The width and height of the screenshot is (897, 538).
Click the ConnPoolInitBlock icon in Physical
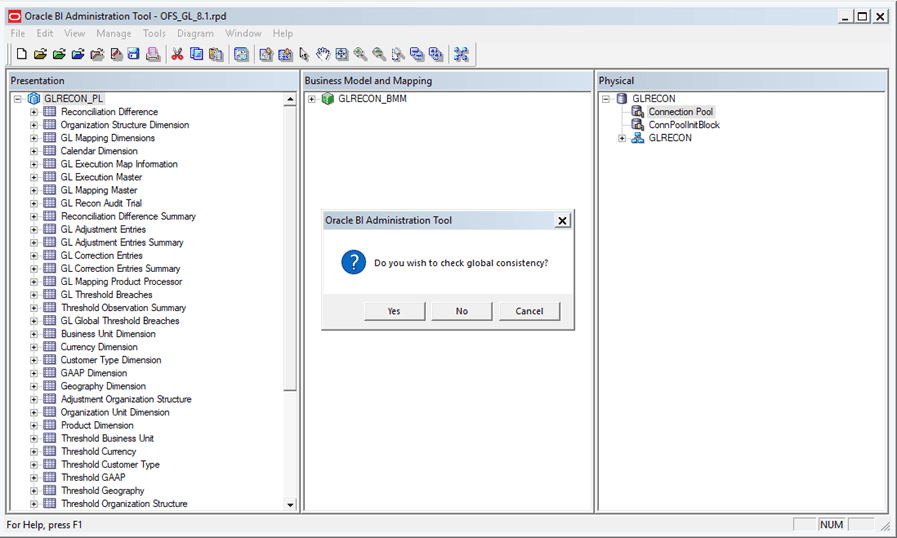(637, 125)
